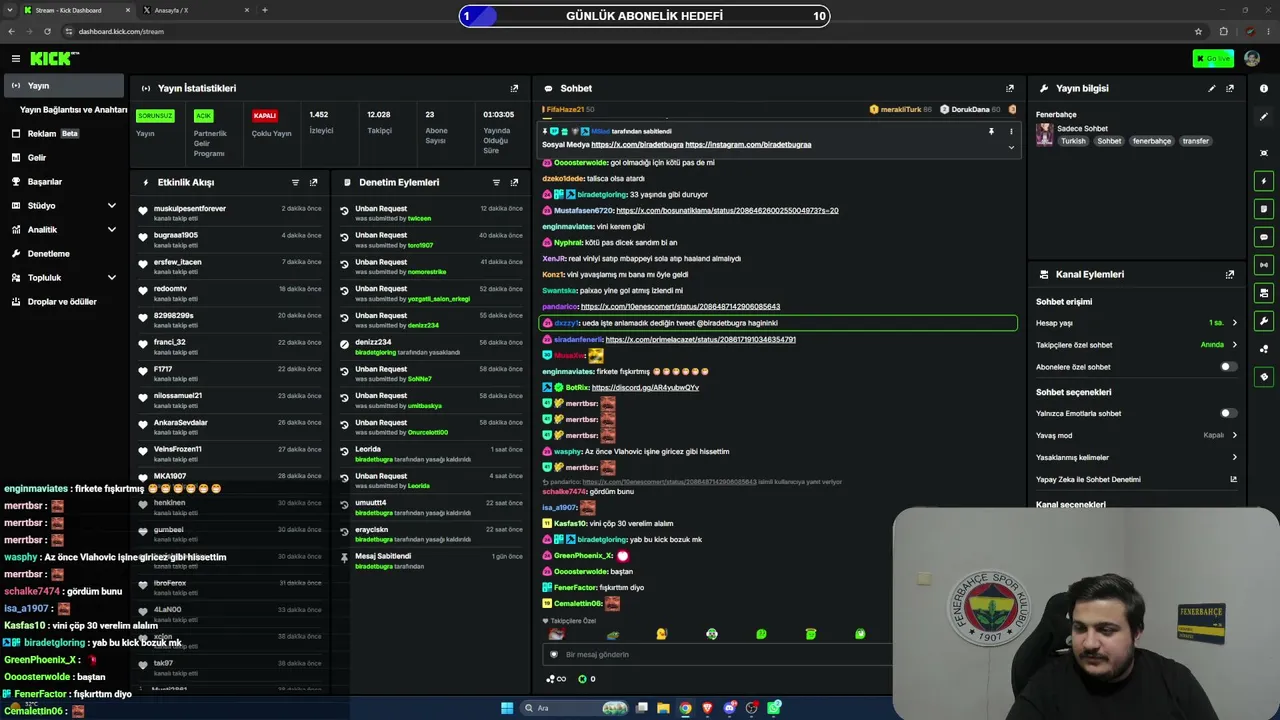
Task: Pop out the Yayın bilgisi panel
Action: coord(1230,88)
